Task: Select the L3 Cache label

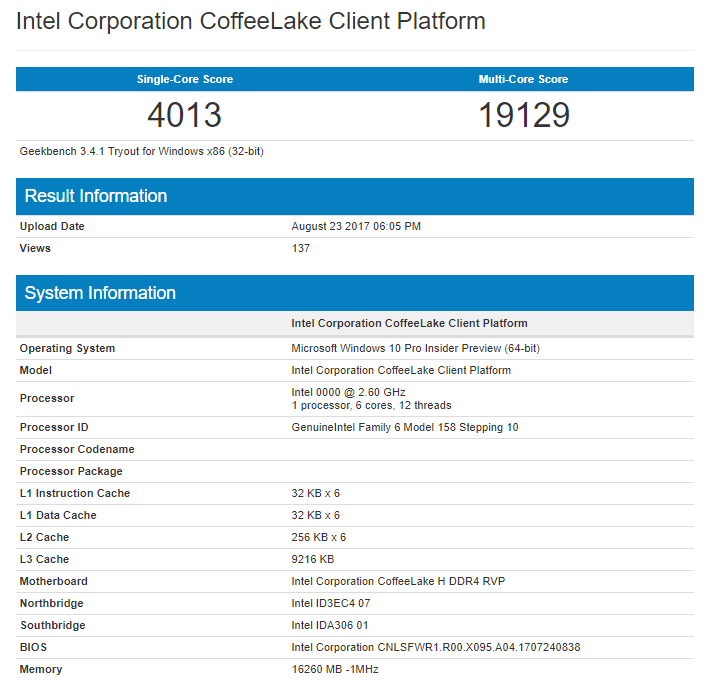Action: (x=44, y=559)
